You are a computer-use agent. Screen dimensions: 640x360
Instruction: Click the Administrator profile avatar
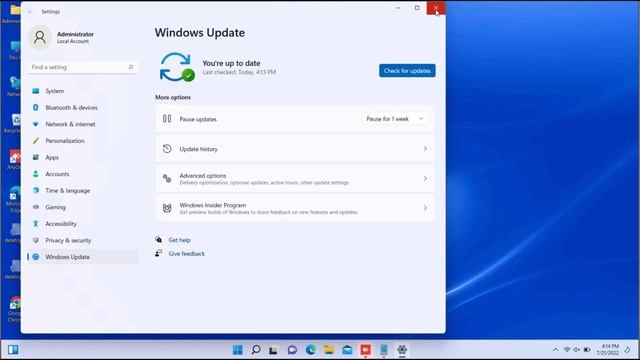[x=40, y=38]
